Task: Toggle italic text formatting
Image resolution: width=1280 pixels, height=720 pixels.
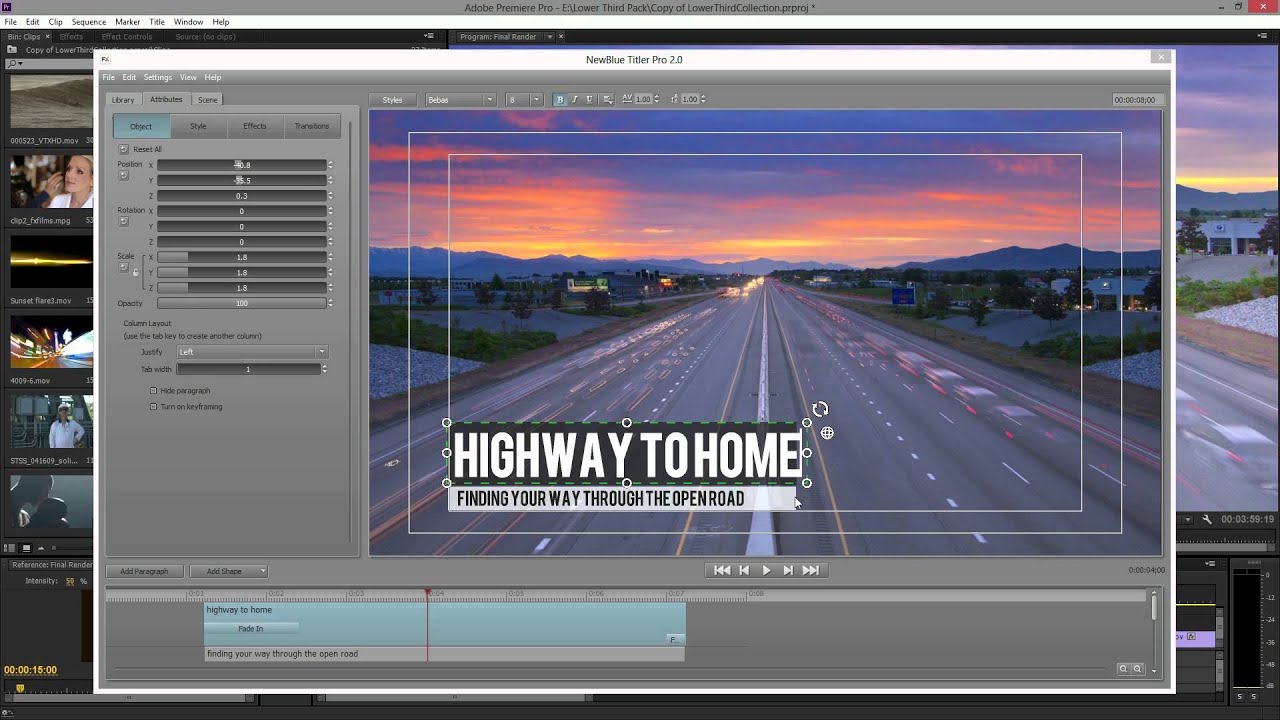Action: [574, 99]
